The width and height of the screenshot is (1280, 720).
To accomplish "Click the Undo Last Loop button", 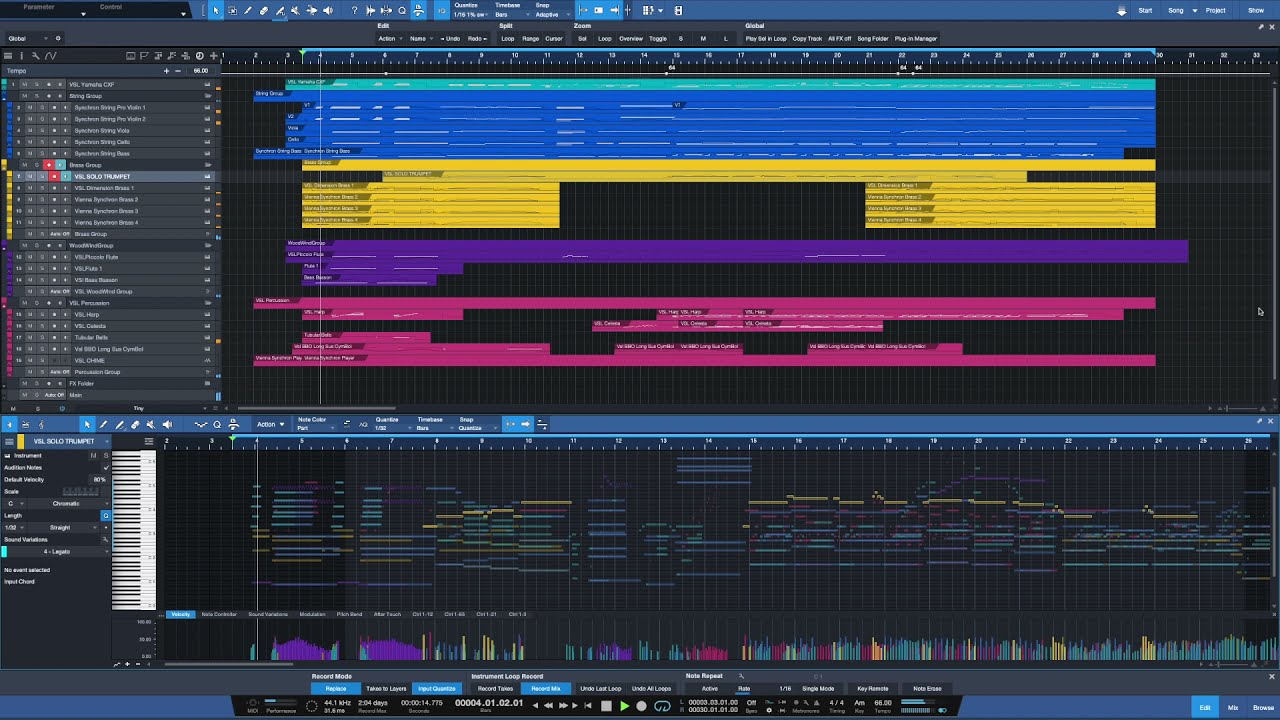I will [x=600, y=688].
